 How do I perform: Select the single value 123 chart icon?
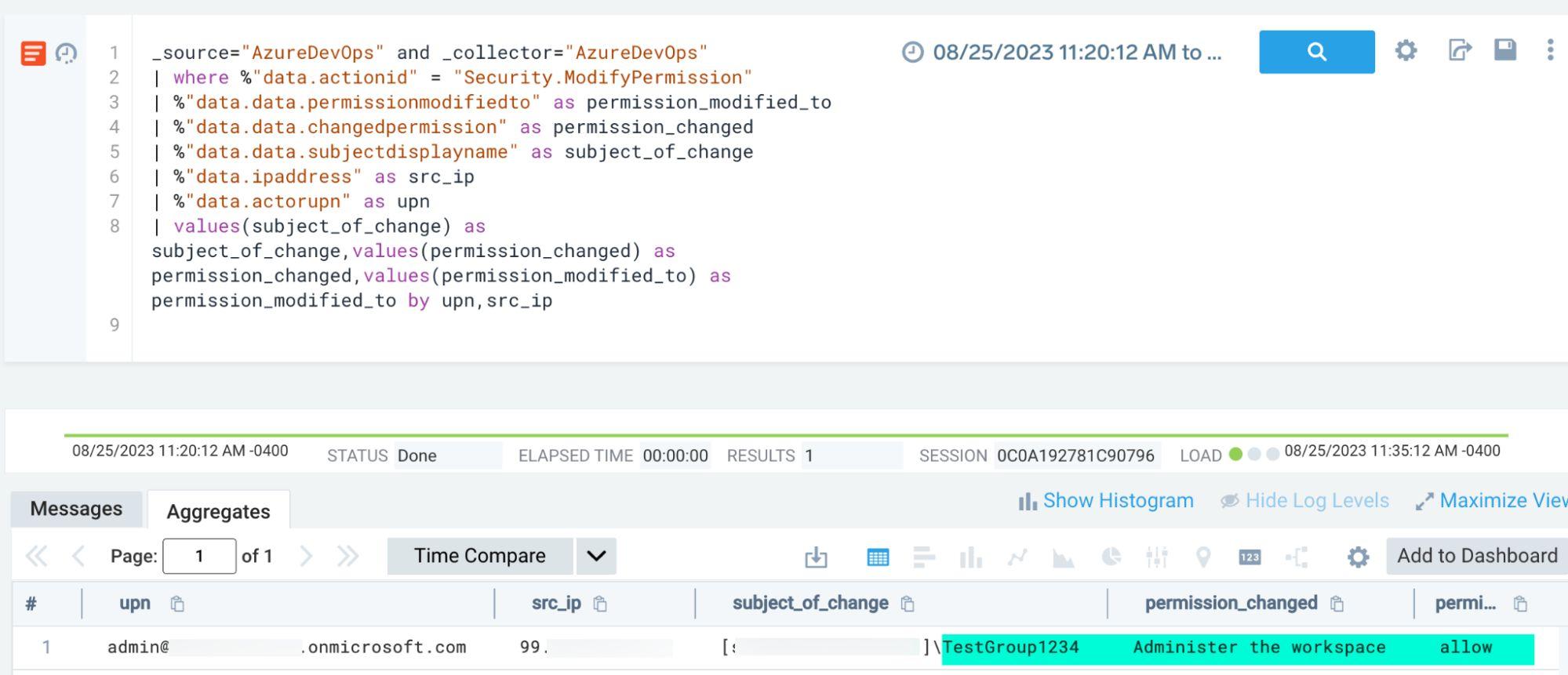click(x=1250, y=557)
